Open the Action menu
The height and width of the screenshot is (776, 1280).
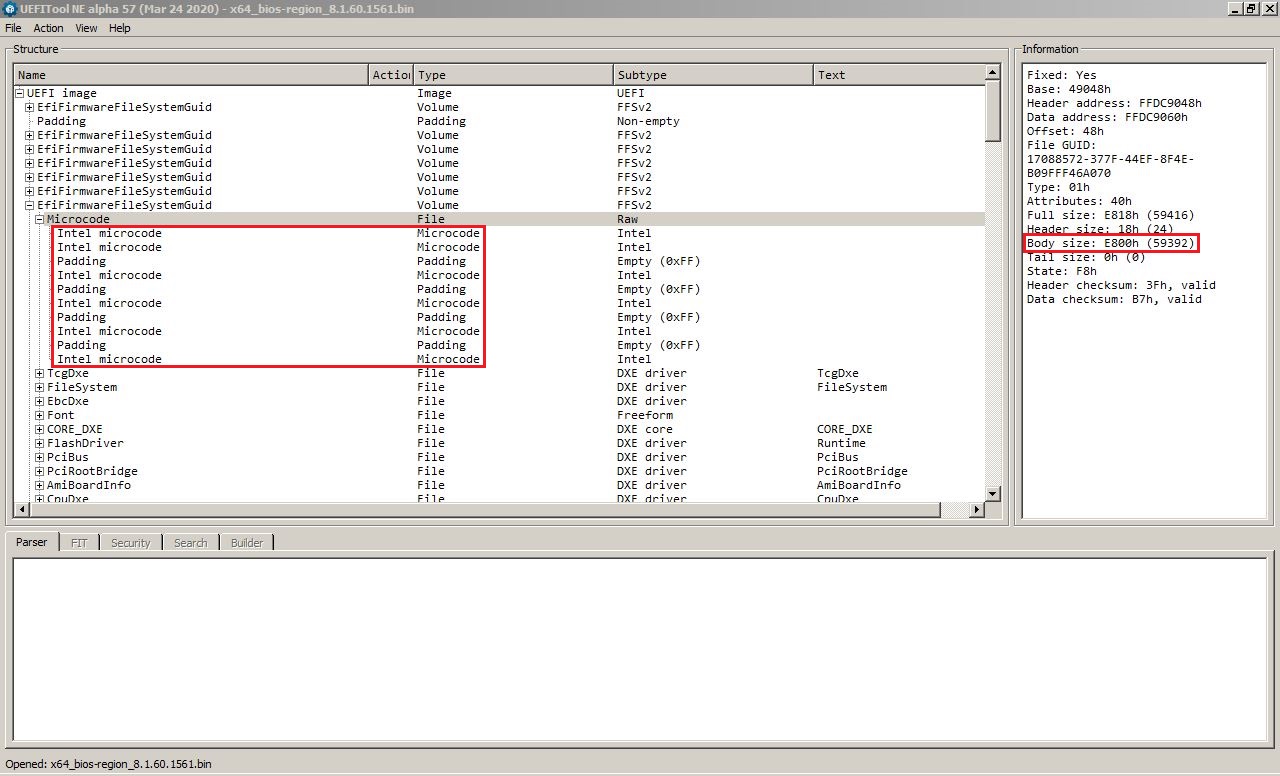(x=48, y=28)
